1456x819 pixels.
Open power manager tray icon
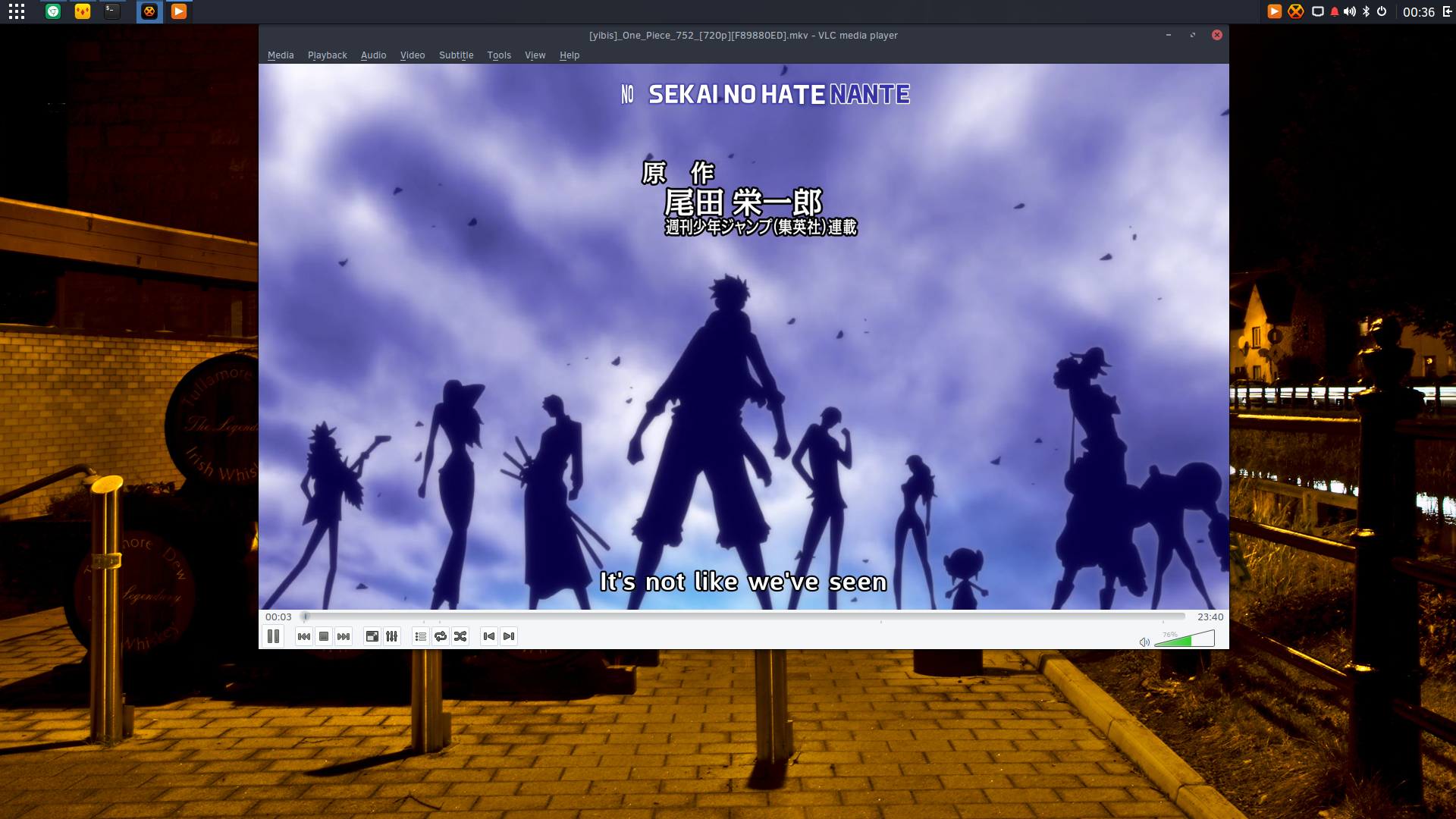pyautogui.click(x=1382, y=11)
